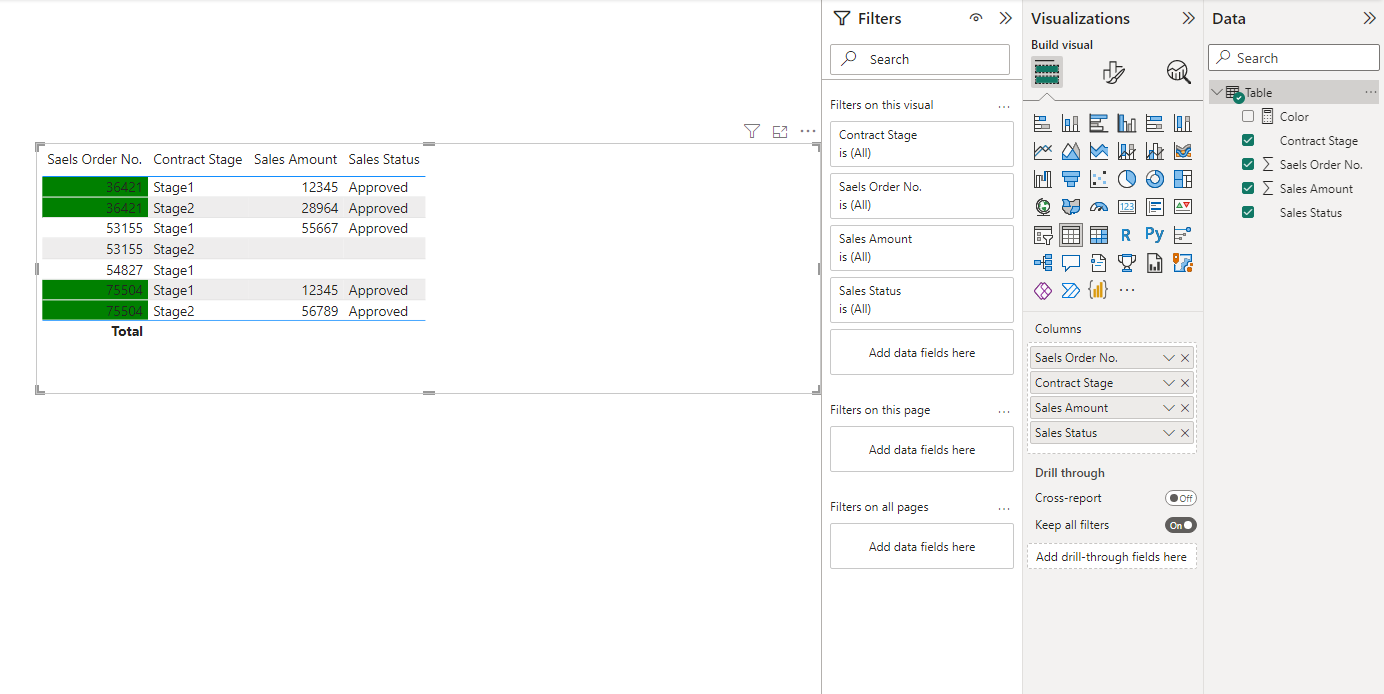Choose the stacked column chart visual
The width and height of the screenshot is (1384, 694).
tap(1071, 124)
